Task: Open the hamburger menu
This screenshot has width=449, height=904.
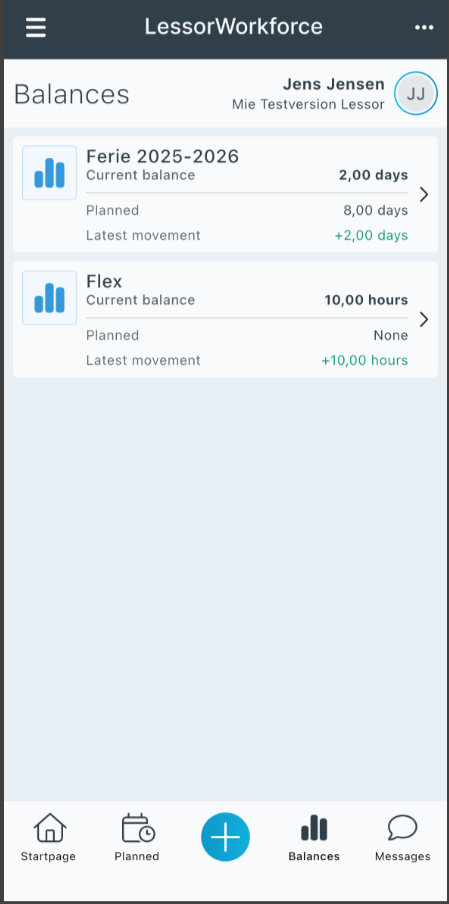Action: (x=36, y=27)
